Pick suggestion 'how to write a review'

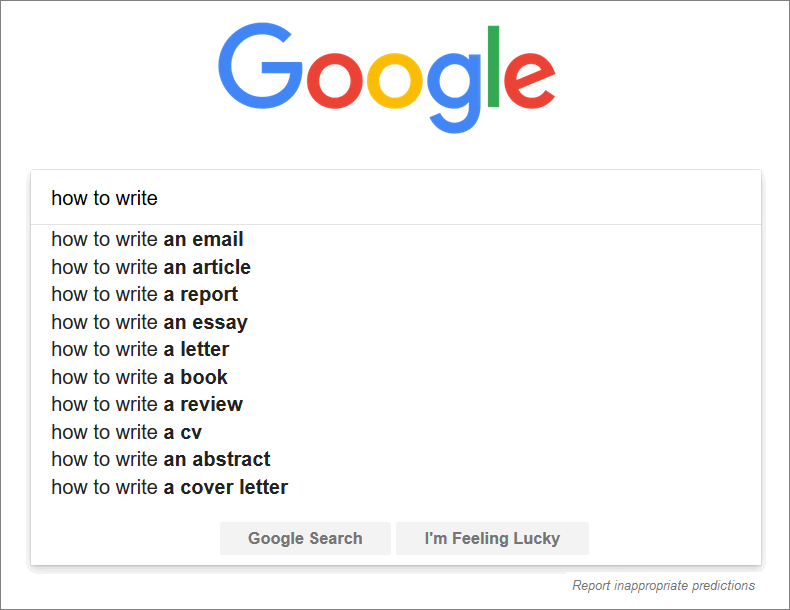click(396, 404)
